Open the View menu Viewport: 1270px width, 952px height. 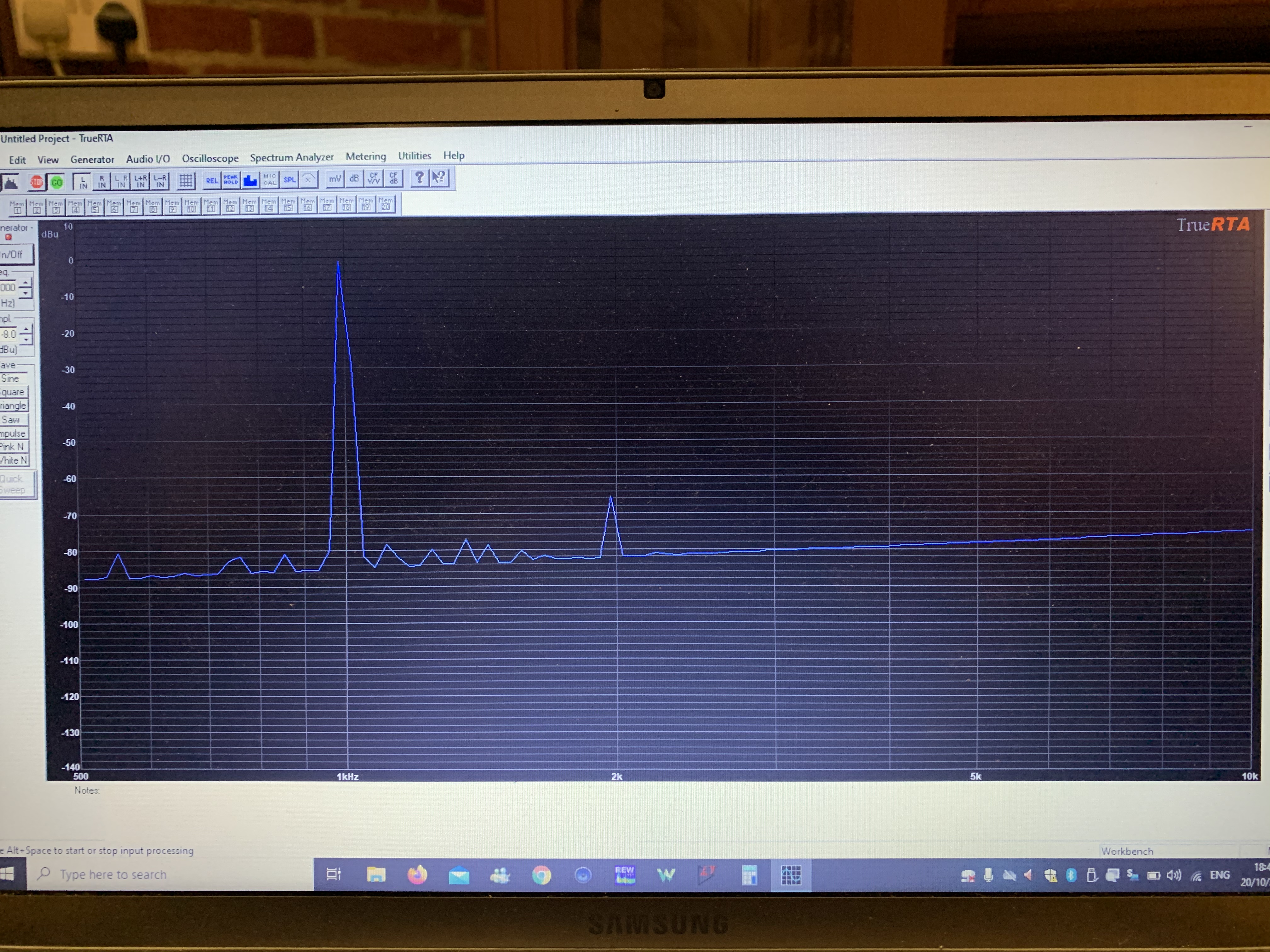tap(48, 160)
